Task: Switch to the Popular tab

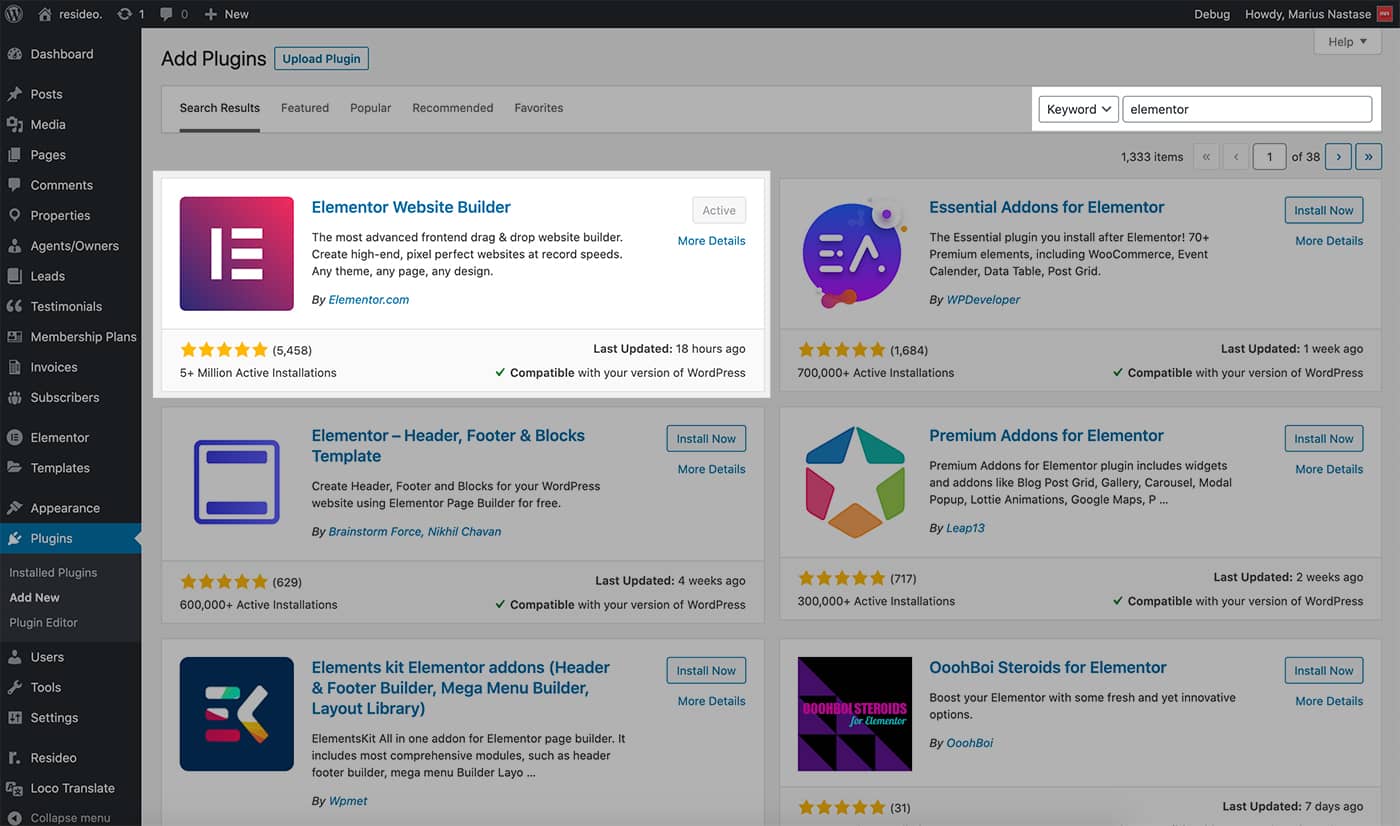Action: coord(370,108)
